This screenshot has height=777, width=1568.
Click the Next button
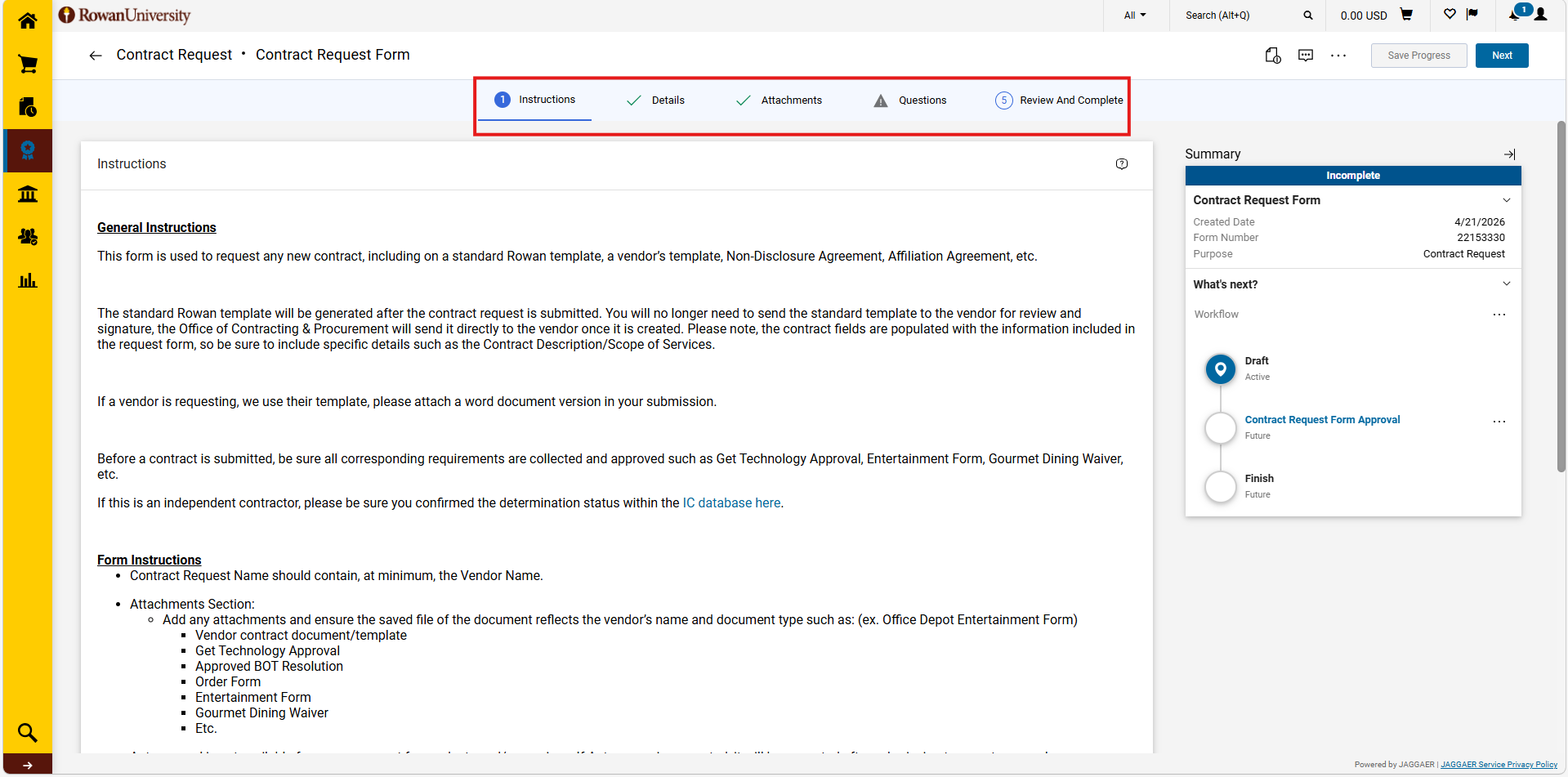(1502, 56)
